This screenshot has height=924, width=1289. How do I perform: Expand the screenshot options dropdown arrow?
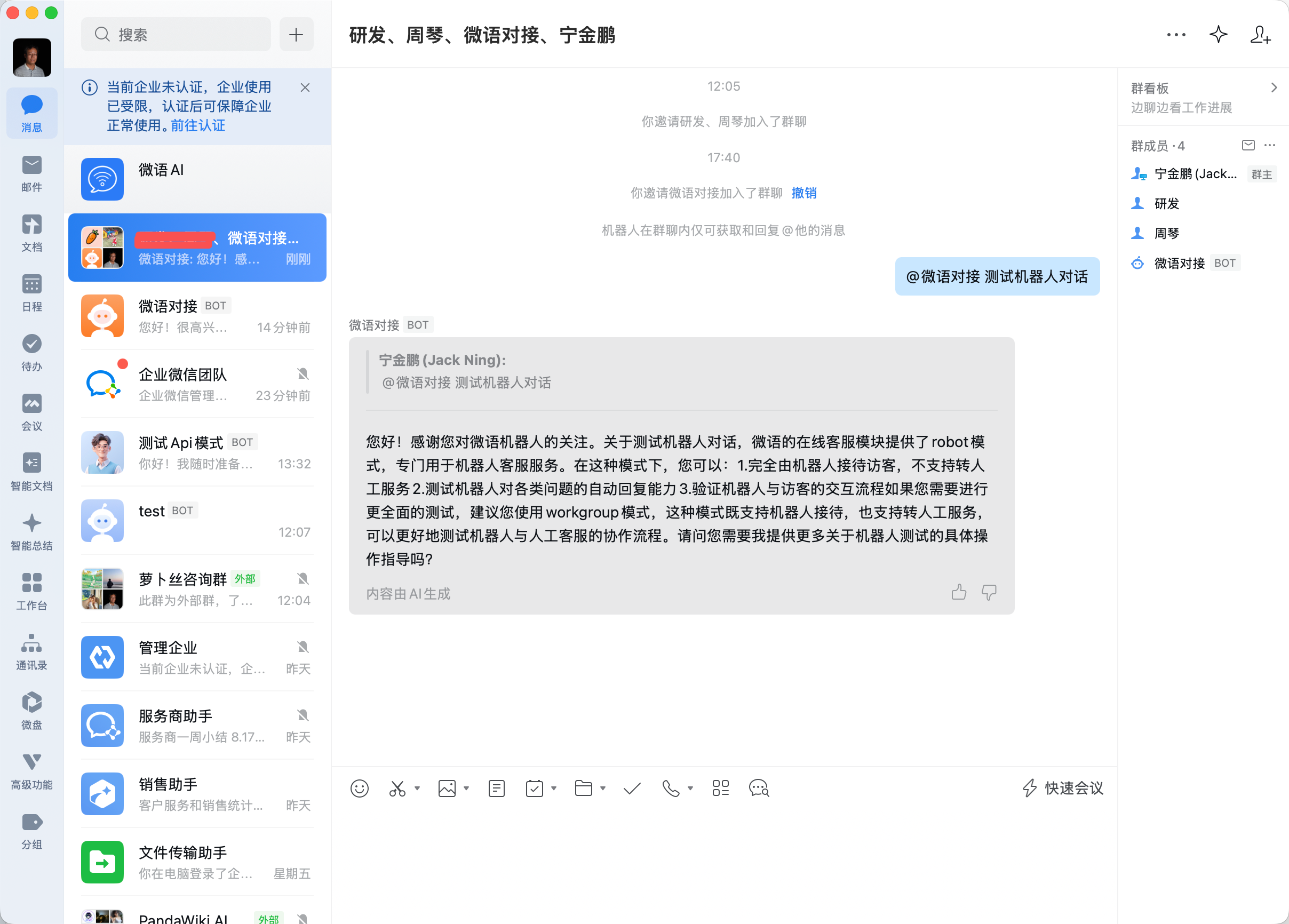click(x=417, y=788)
